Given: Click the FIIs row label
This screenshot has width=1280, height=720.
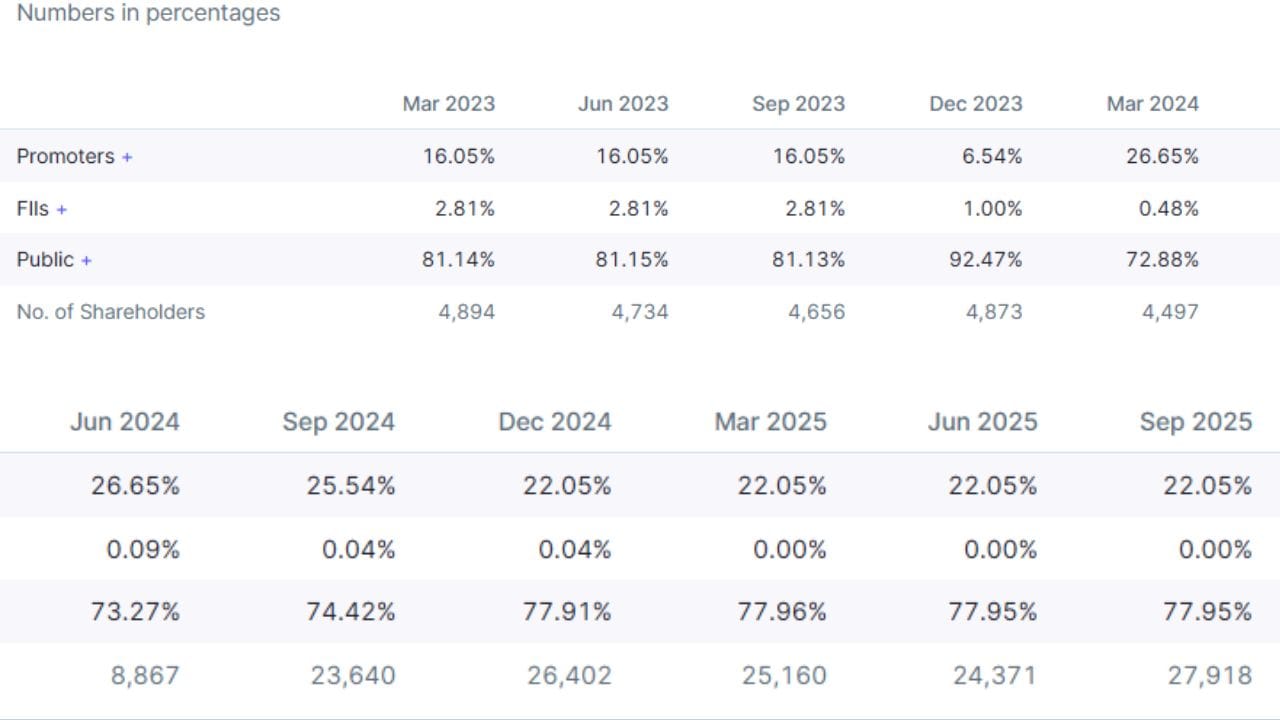Looking at the screenshot, I should coord(32,209).
